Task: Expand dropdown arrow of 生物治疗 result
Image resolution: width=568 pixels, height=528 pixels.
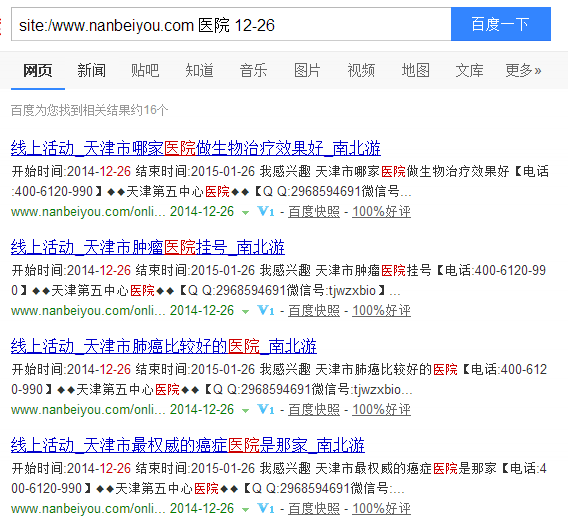Action: pos(245,213)
